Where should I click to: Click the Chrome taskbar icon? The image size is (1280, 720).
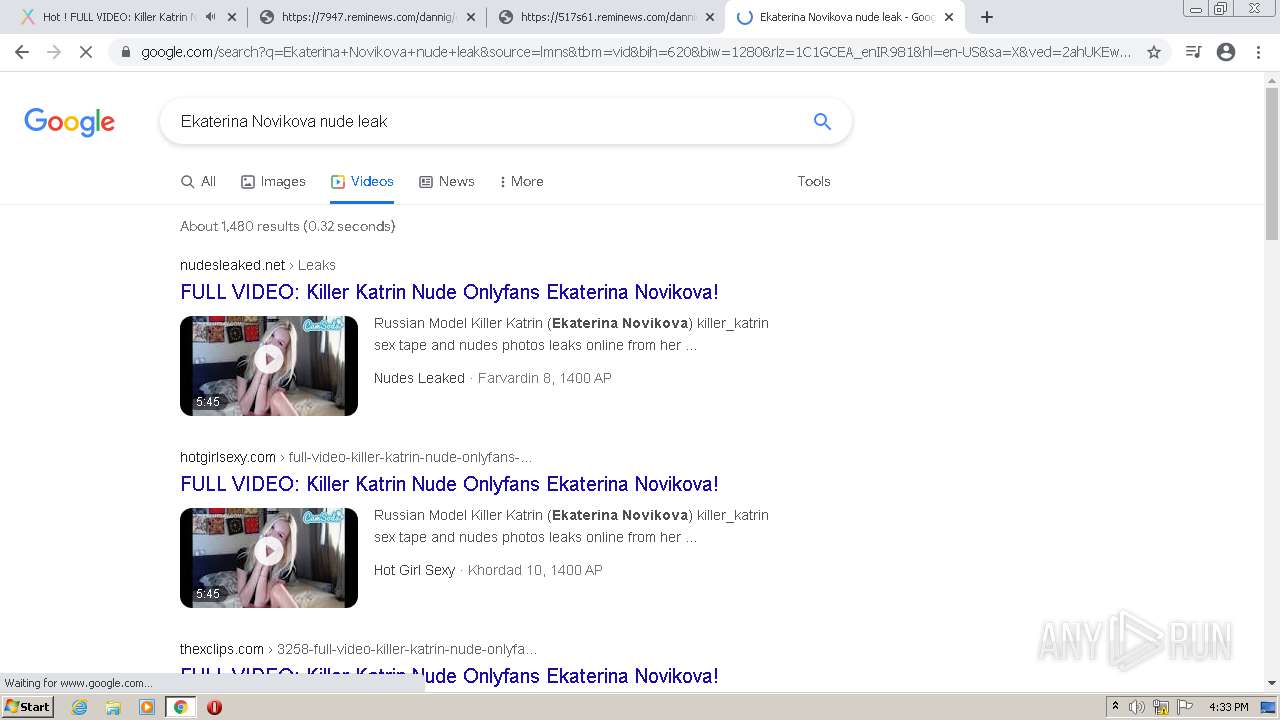(180, 707)
